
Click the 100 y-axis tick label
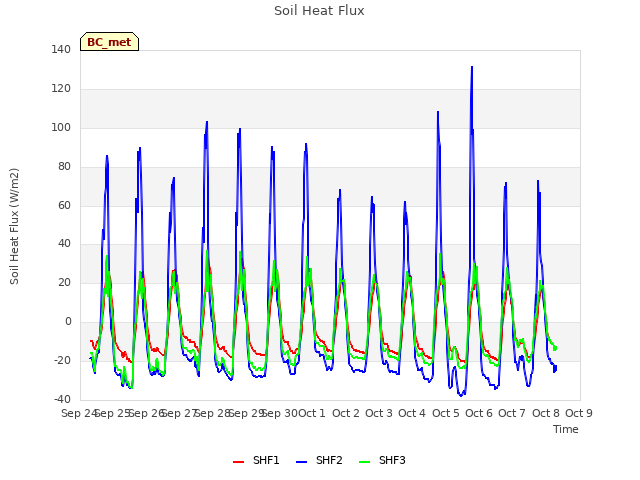point(61,127)
